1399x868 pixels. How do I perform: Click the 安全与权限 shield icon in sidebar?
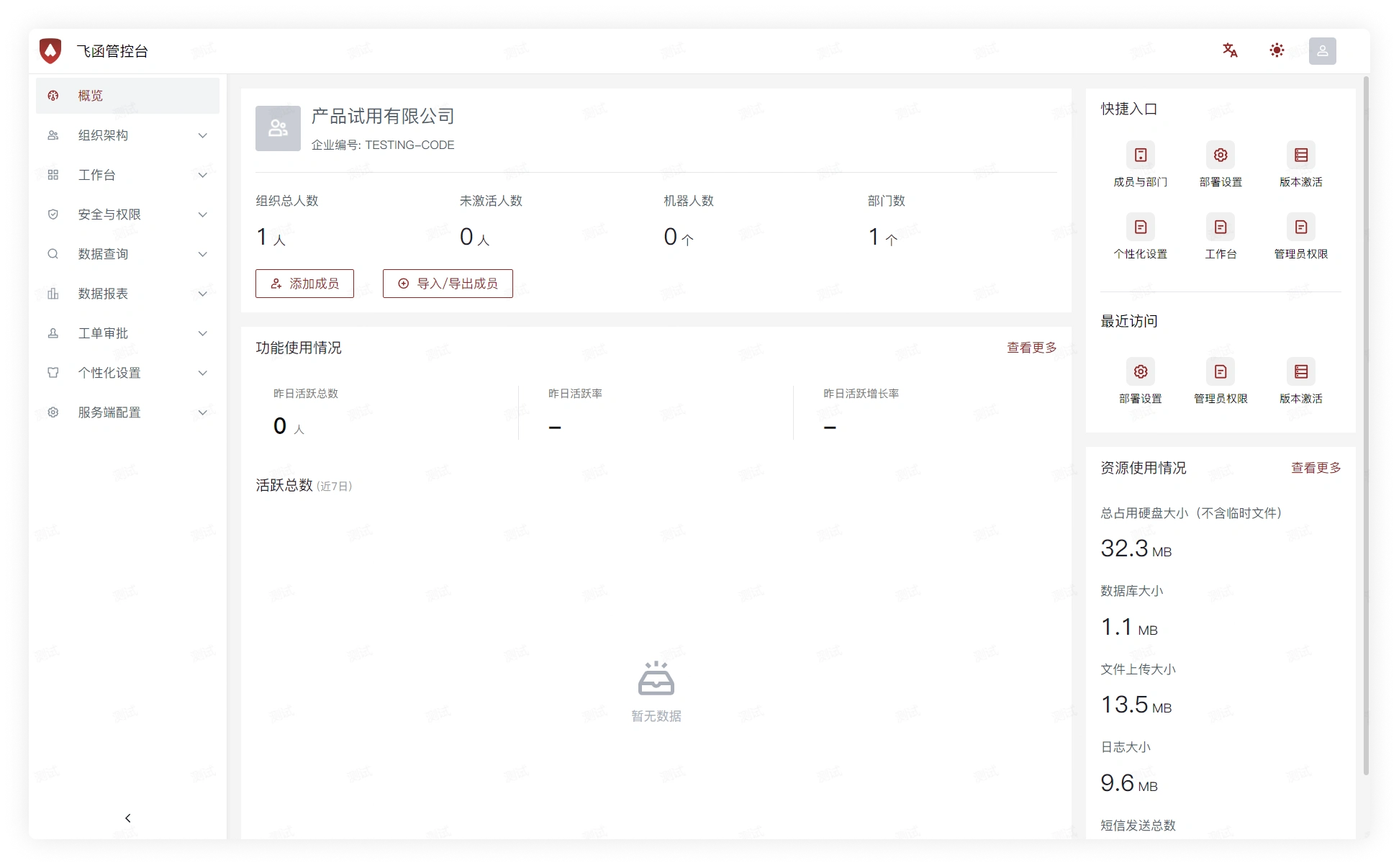(53, 214)
